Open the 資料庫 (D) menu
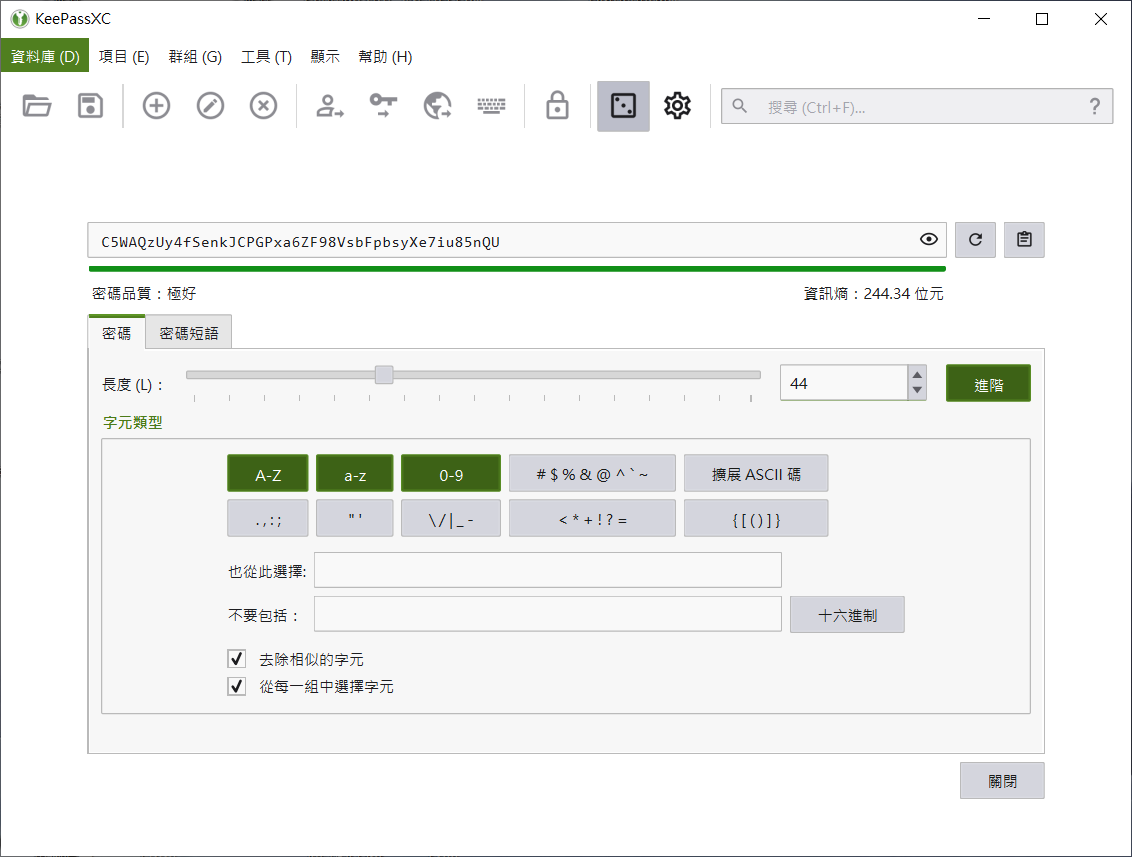The width and height of the screenshot is (1132, 857). tap(45, 56)
